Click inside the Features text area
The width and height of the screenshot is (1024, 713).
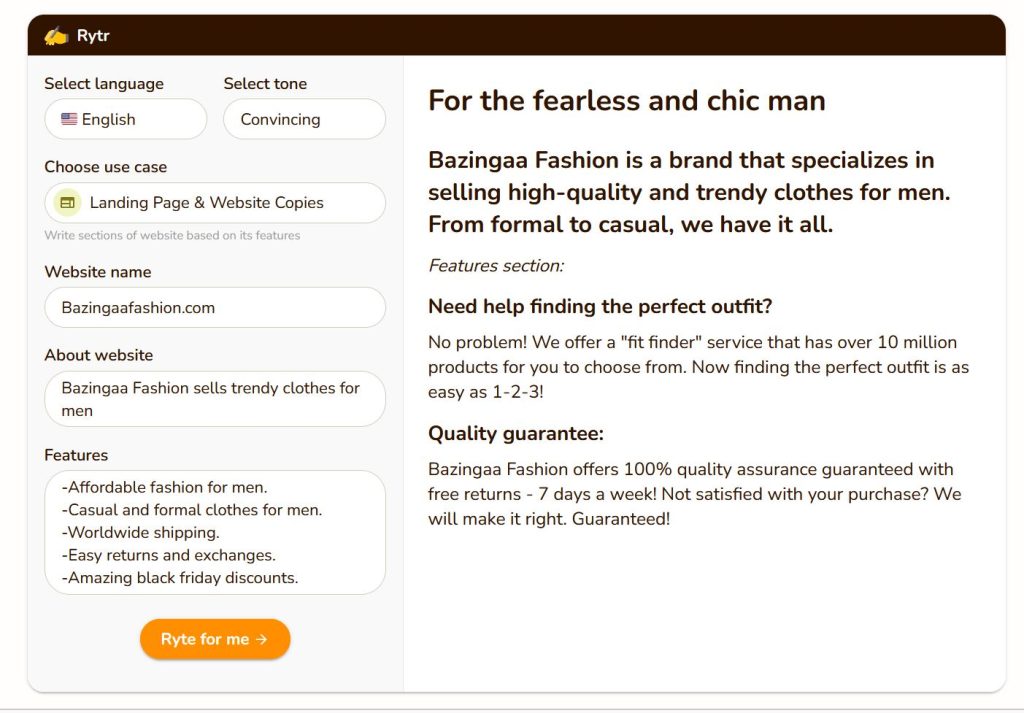[215, 533]
